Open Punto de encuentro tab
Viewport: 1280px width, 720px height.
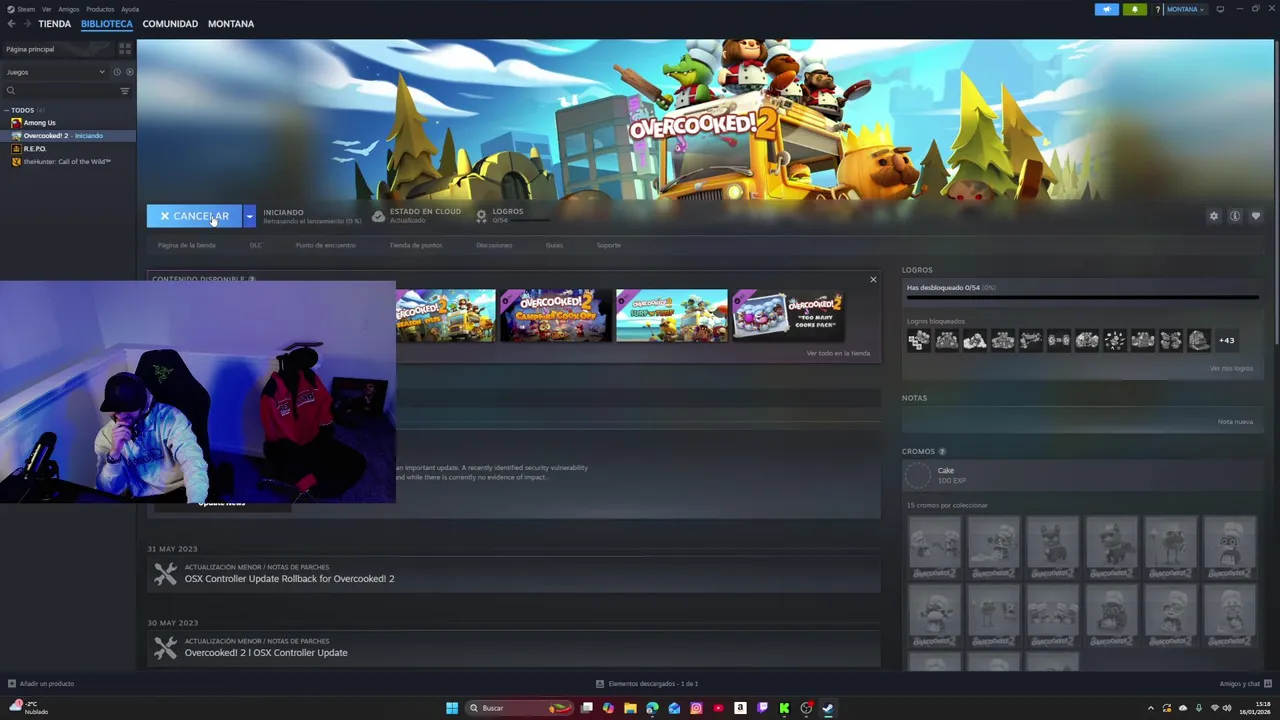tap(325, 245)
